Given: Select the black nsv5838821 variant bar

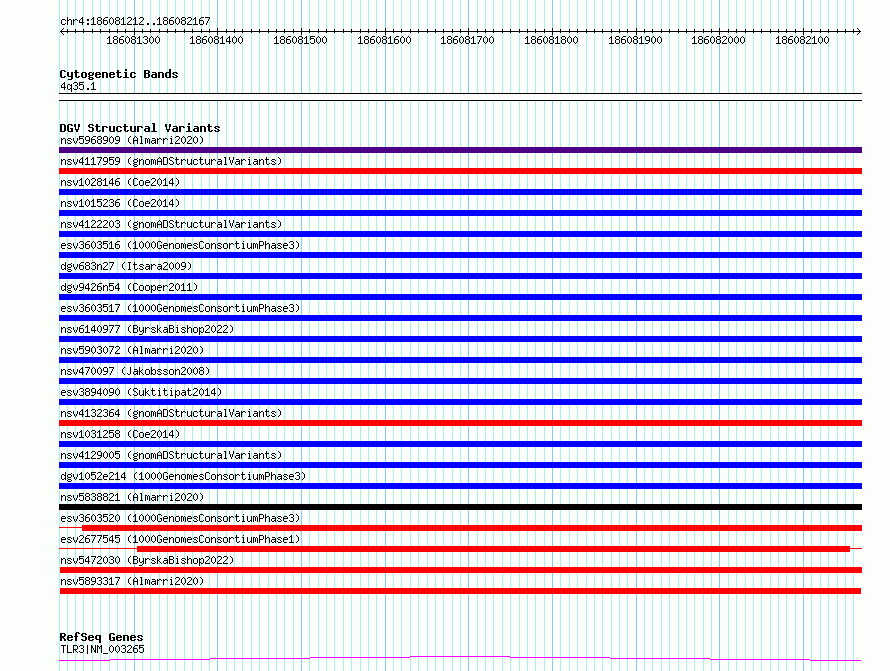Looking at the screenshot, I should (460, 507).
